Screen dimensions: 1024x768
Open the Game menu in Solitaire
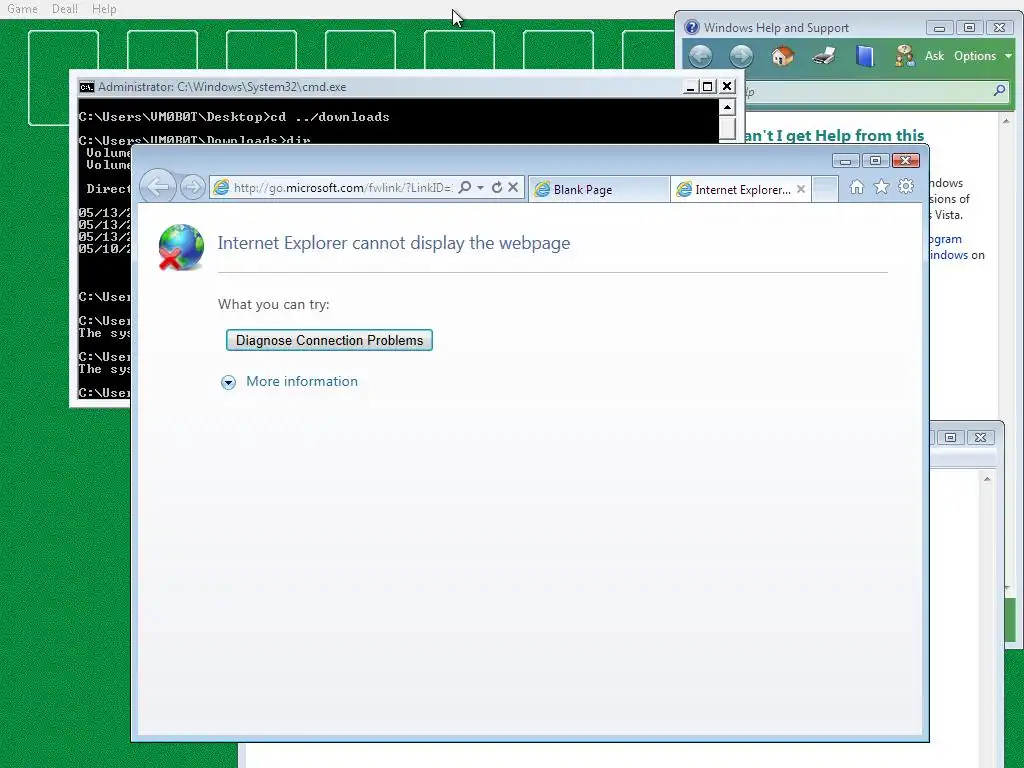tap(22, 9)
